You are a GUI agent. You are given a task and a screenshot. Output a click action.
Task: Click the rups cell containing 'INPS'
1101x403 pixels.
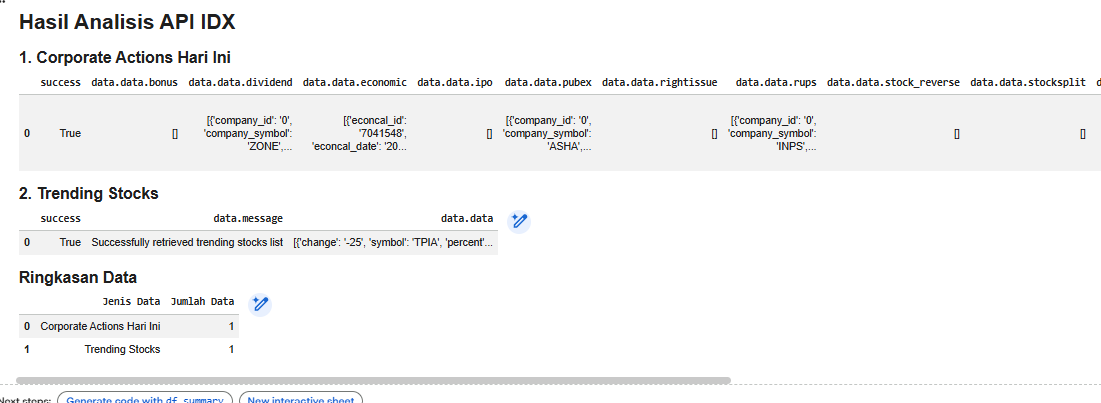coord(772,133)
